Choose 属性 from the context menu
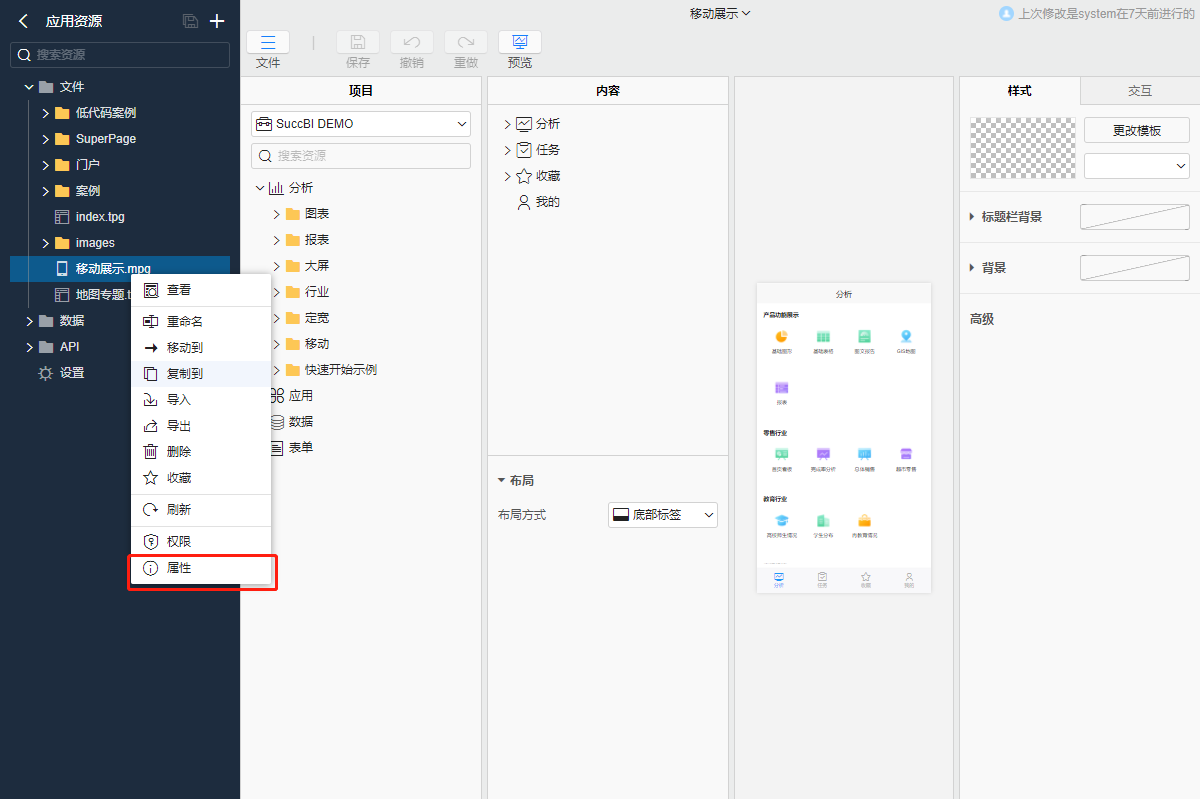Viewport: 1200px width, 799px height. coord(180,568)
